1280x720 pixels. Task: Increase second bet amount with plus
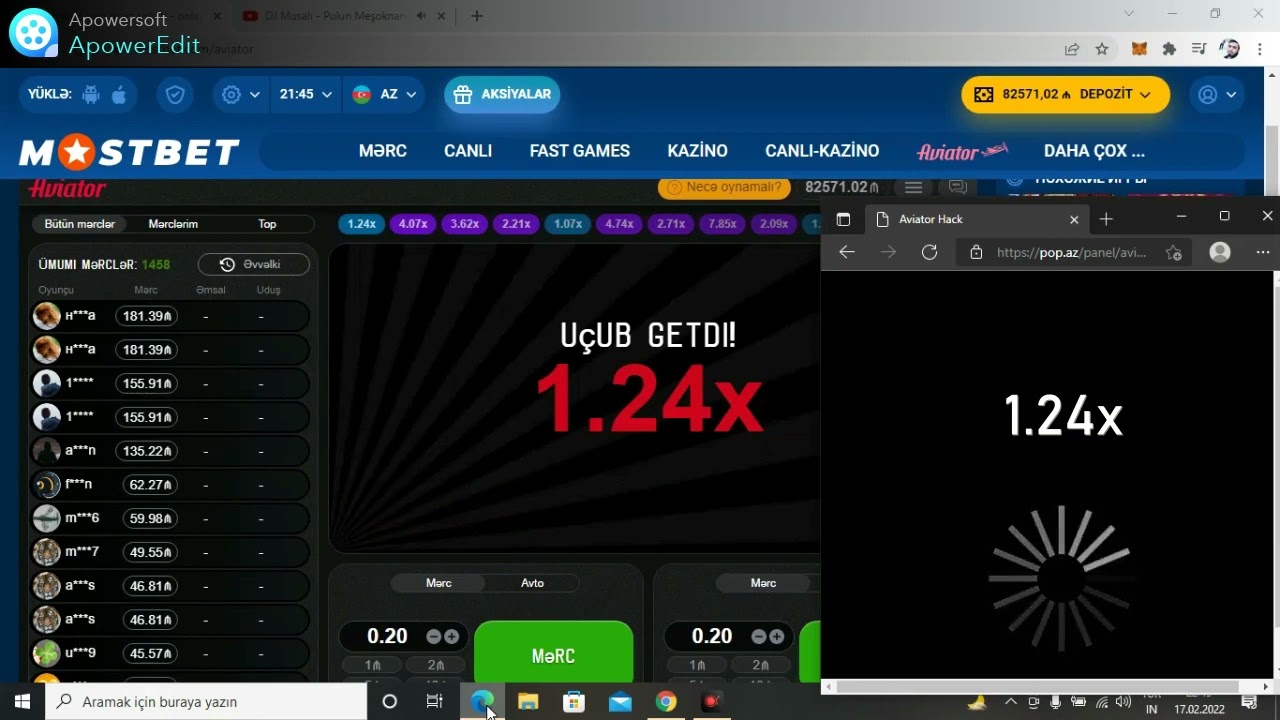pyautogui.click(x=777, y=636)
